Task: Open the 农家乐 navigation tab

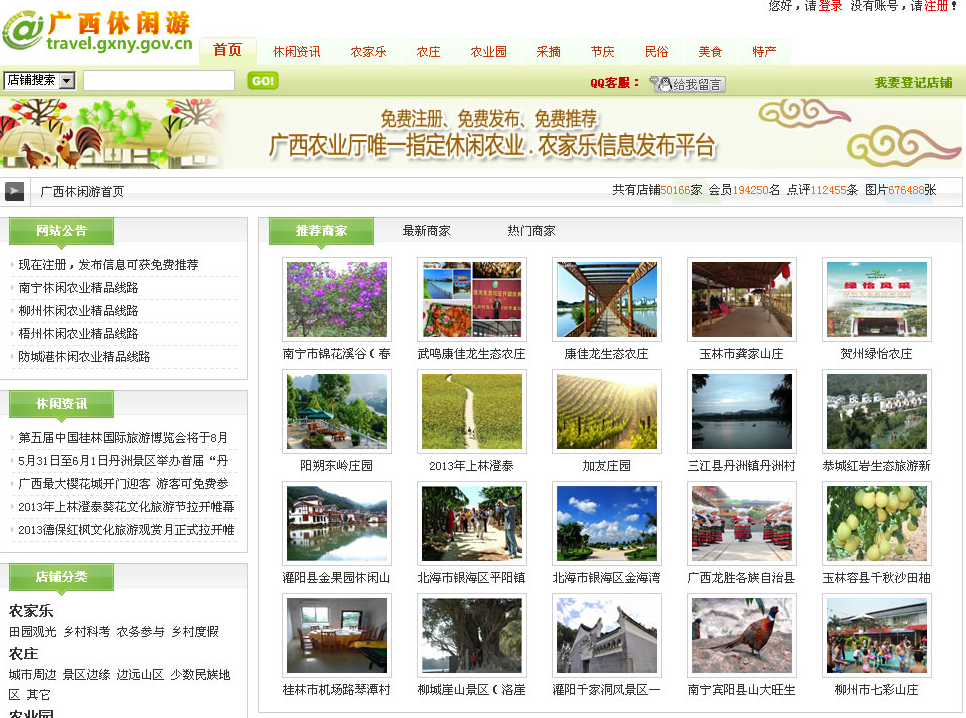Action: (x=368, y=52)
